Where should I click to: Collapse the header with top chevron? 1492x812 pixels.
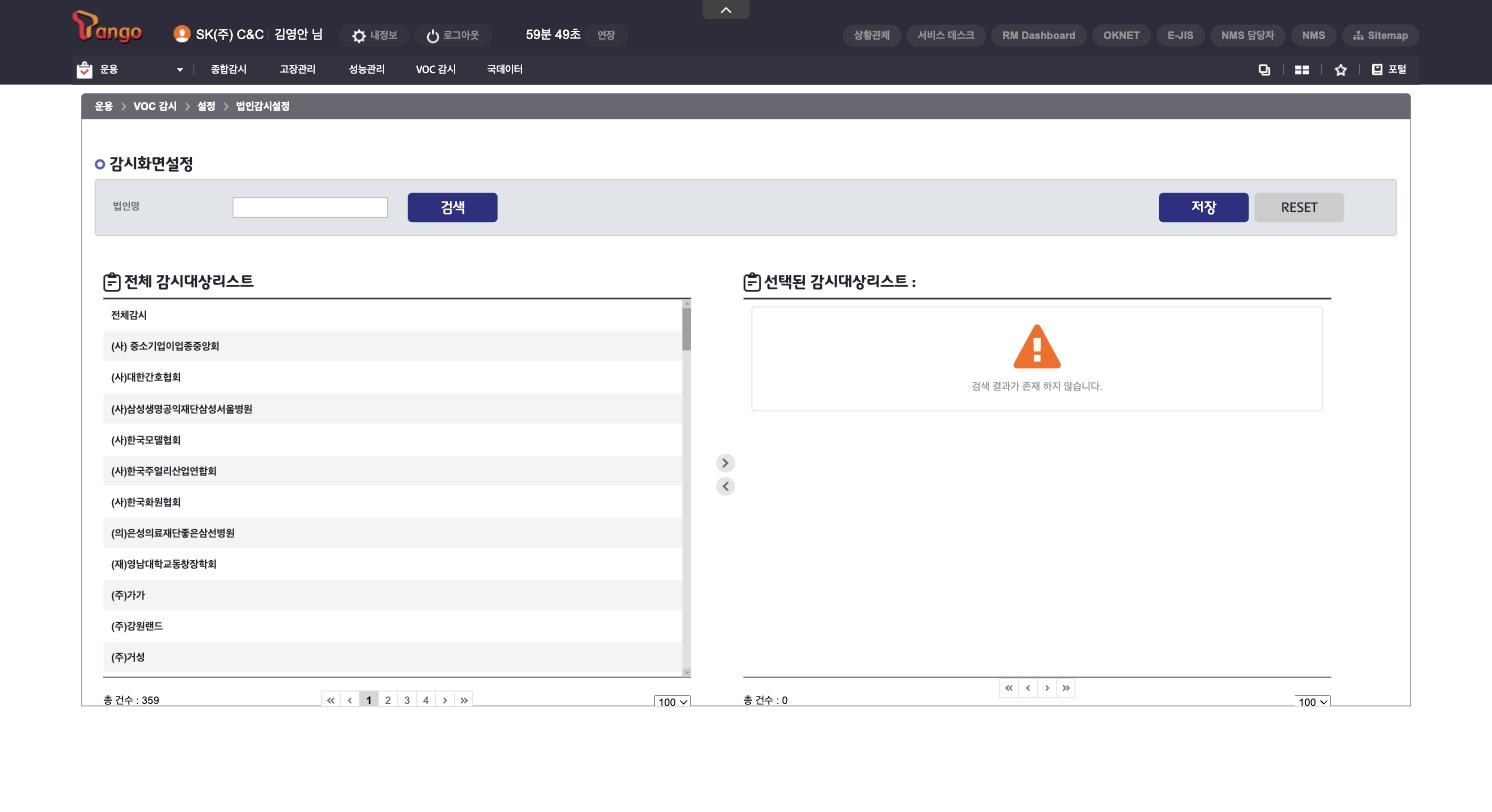coord(726,9)
